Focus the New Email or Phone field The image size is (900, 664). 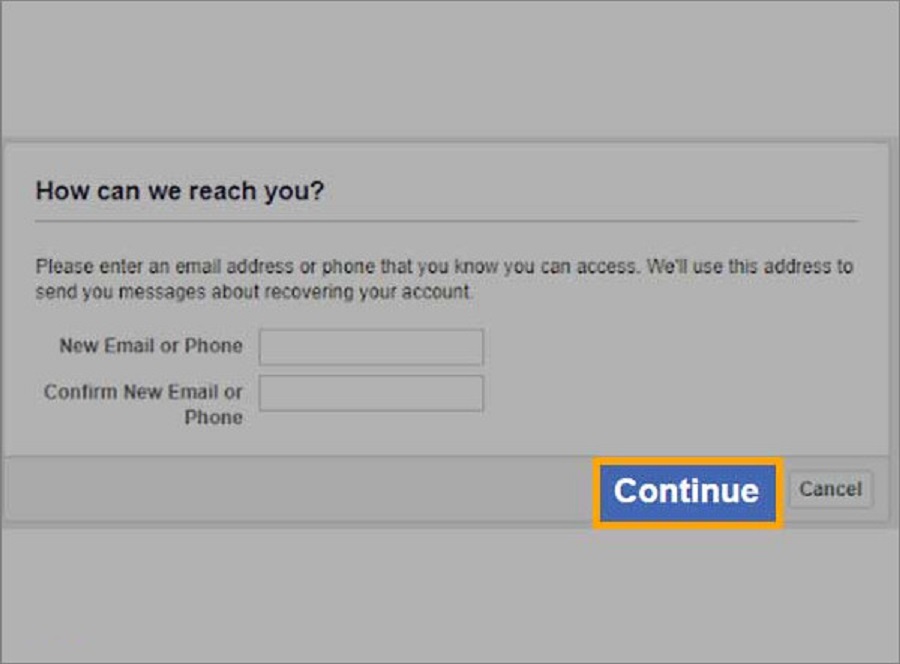click(x=371, y=347)
